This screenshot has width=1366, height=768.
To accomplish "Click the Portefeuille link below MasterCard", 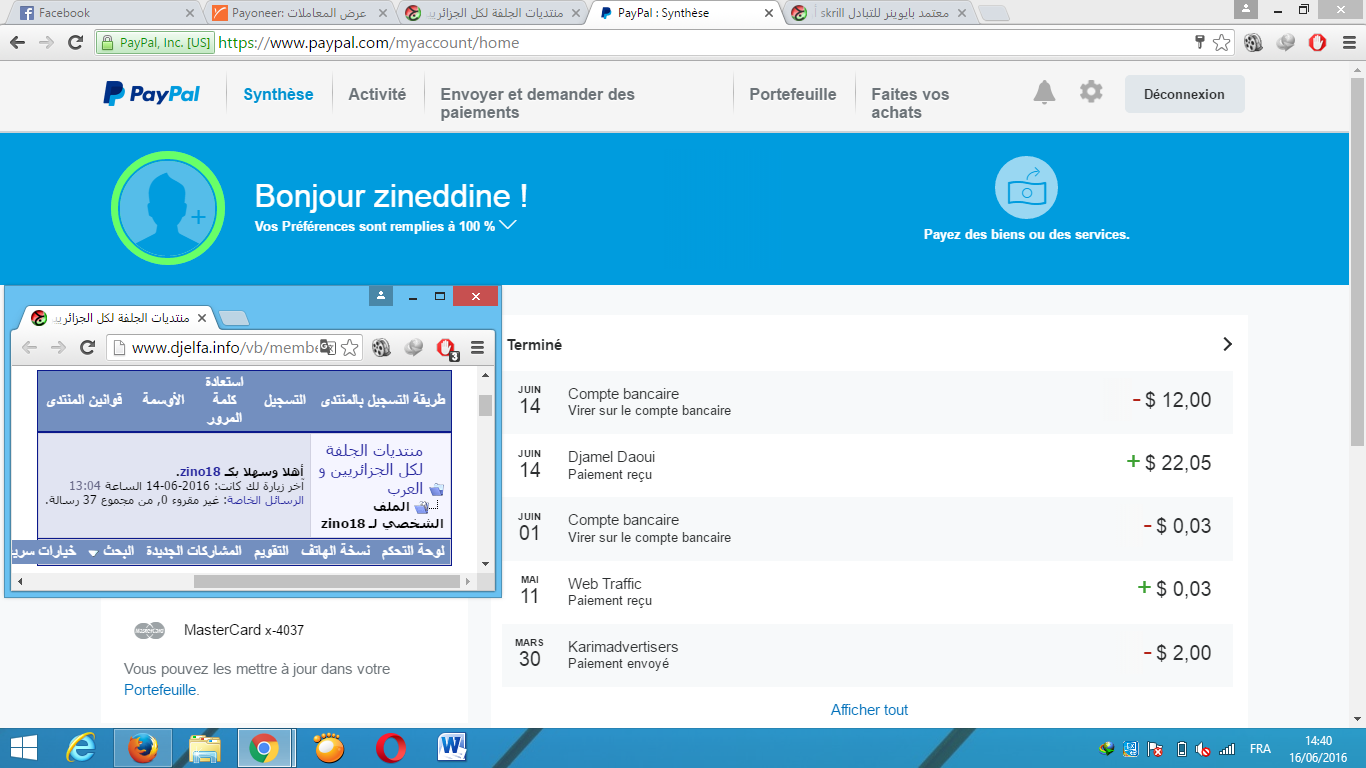I will [160, 690].
